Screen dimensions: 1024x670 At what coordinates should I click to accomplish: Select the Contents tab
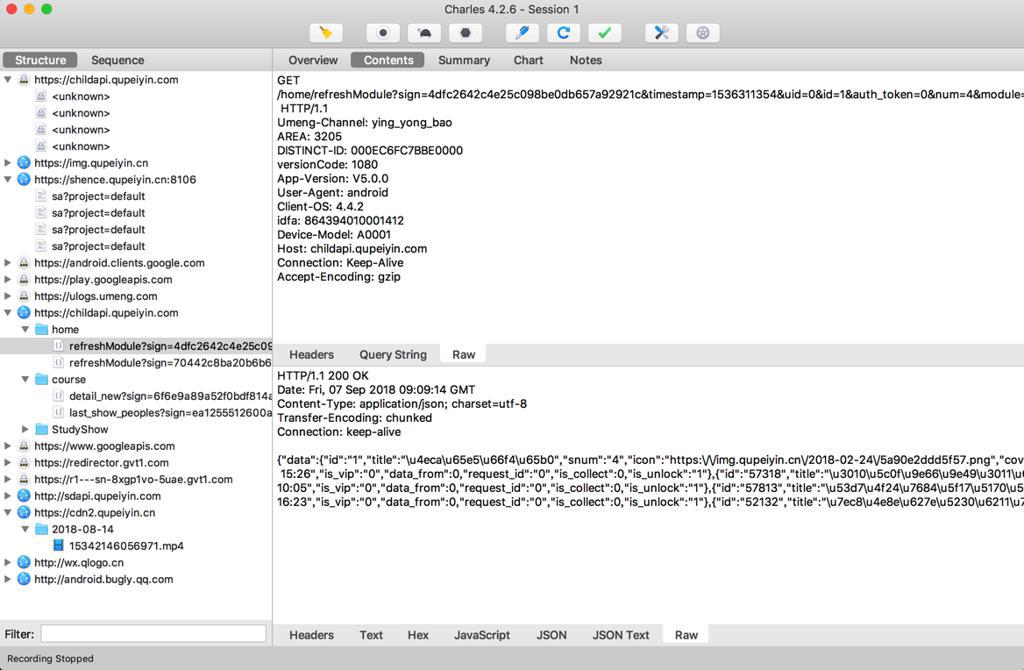[388, 60]
